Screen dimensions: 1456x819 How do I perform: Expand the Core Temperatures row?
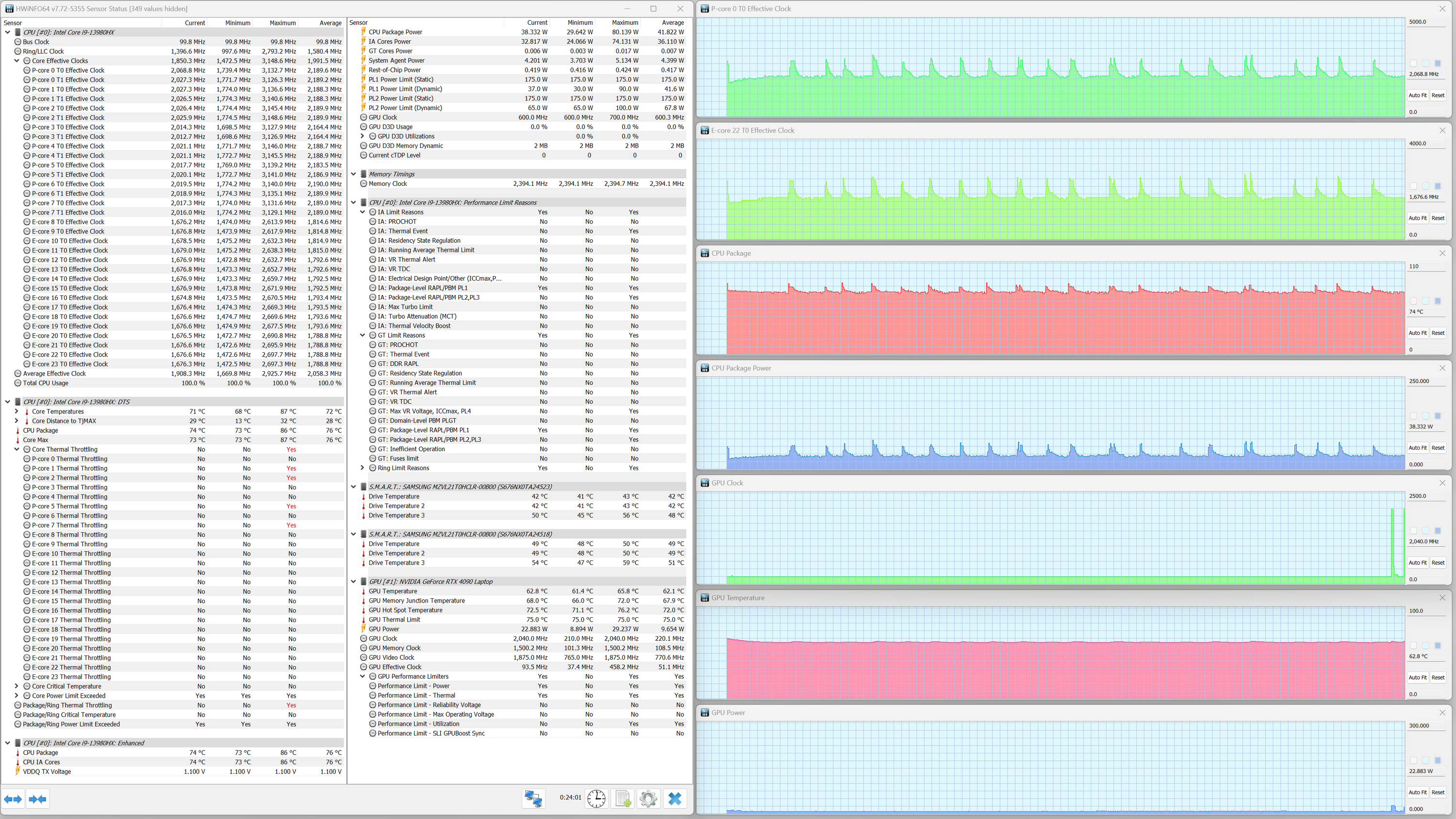point(17,411)
